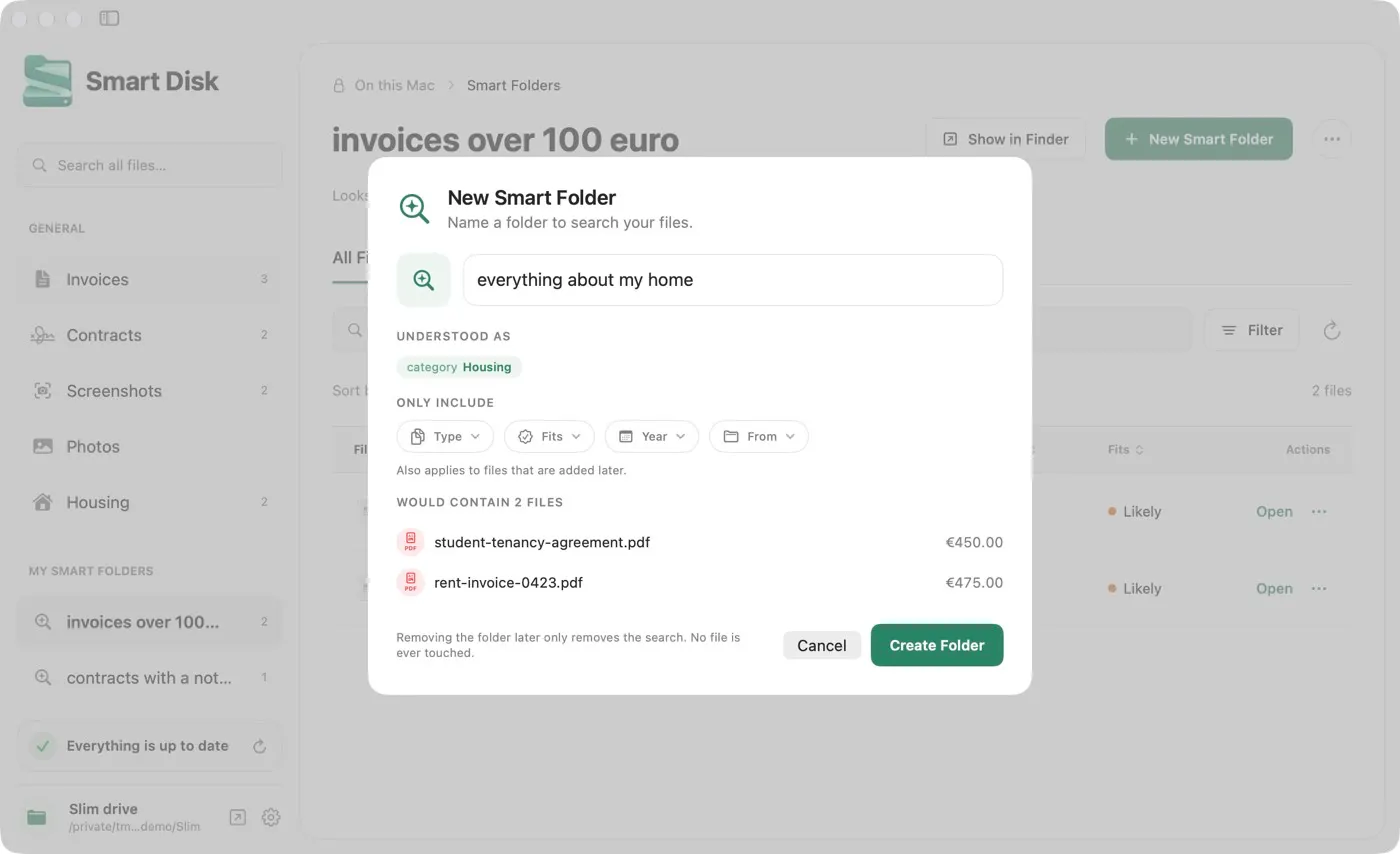Click the smart search icon beside name field
This screenshot has width=1400, height=854.
pos(424,280)
